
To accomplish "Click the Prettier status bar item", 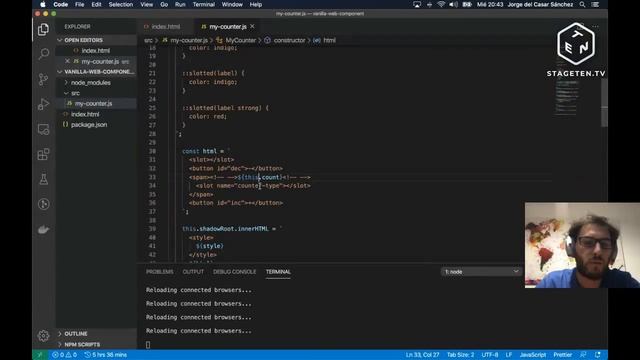I will pos(562,355).
